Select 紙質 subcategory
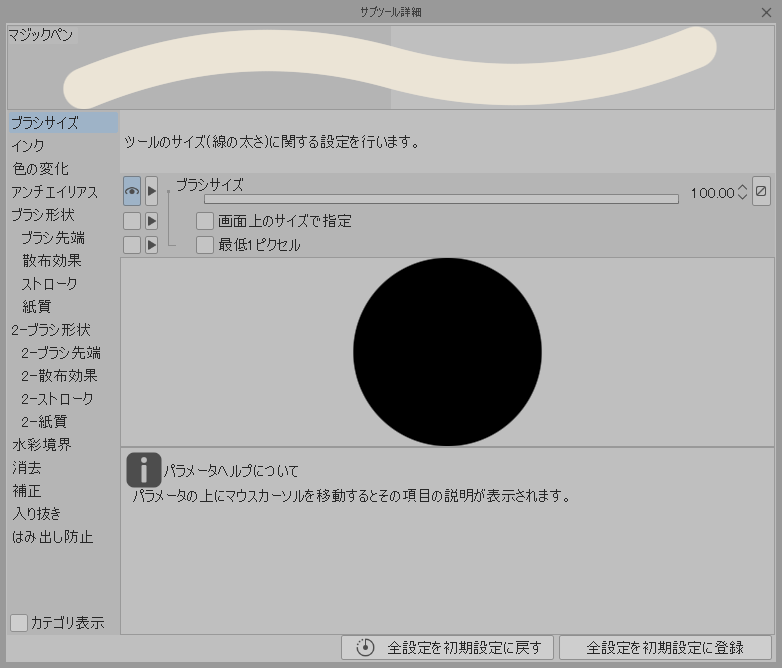The height and width of the screenshot is (668, 782). click(63, 306)
